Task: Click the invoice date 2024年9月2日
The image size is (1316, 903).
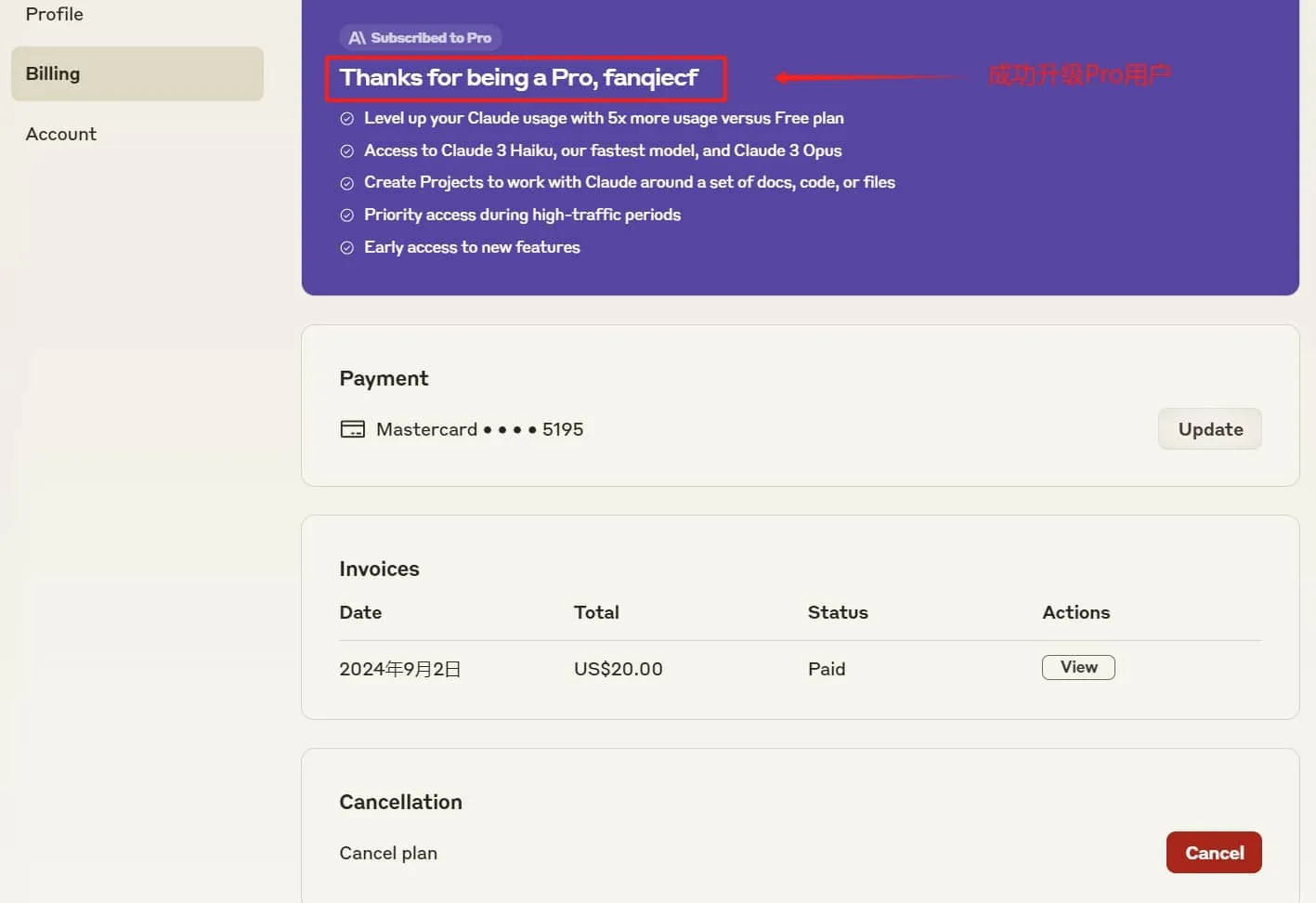Action: pyautogui.click(x=399, y=669)
